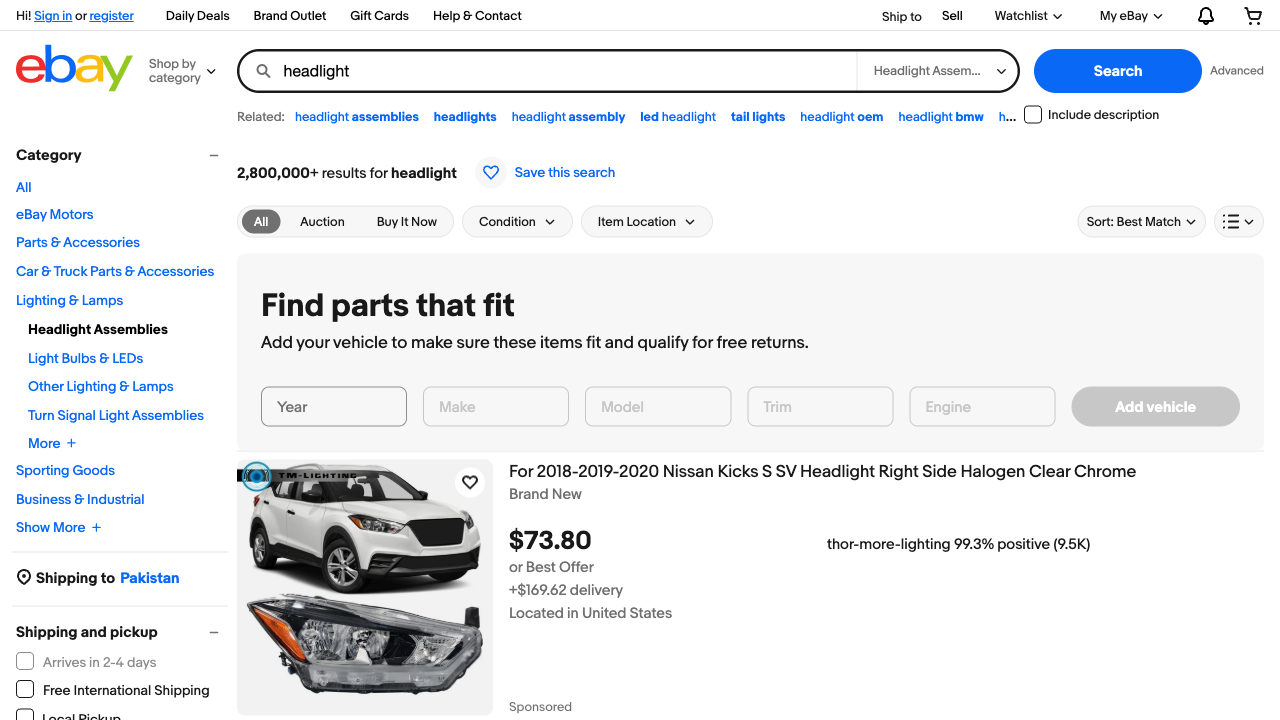Screen dimensions: 1280x720
Task: Collapse the Category section minus icon
Action: pyautogui.click(x=214, y=155)
